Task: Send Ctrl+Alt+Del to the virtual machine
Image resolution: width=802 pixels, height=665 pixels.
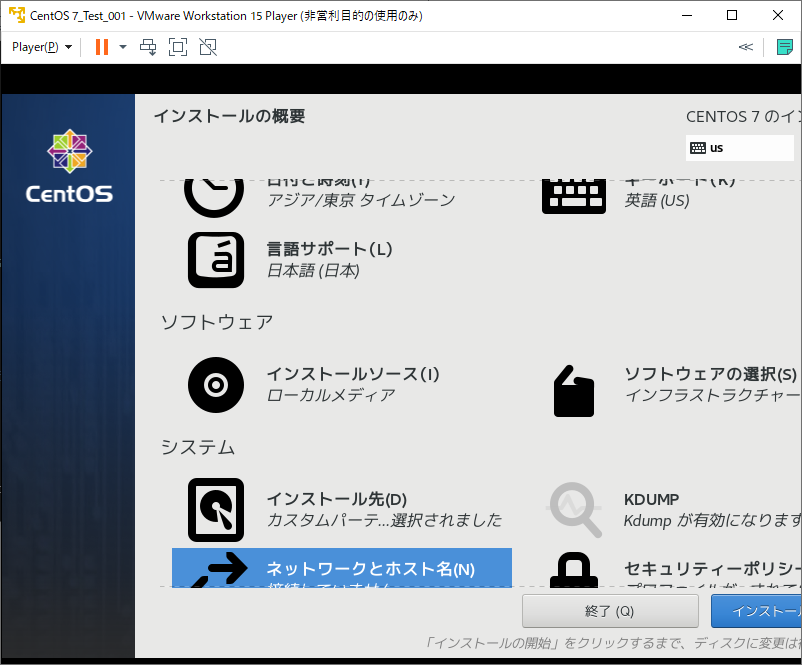Action: coord(148,47)
